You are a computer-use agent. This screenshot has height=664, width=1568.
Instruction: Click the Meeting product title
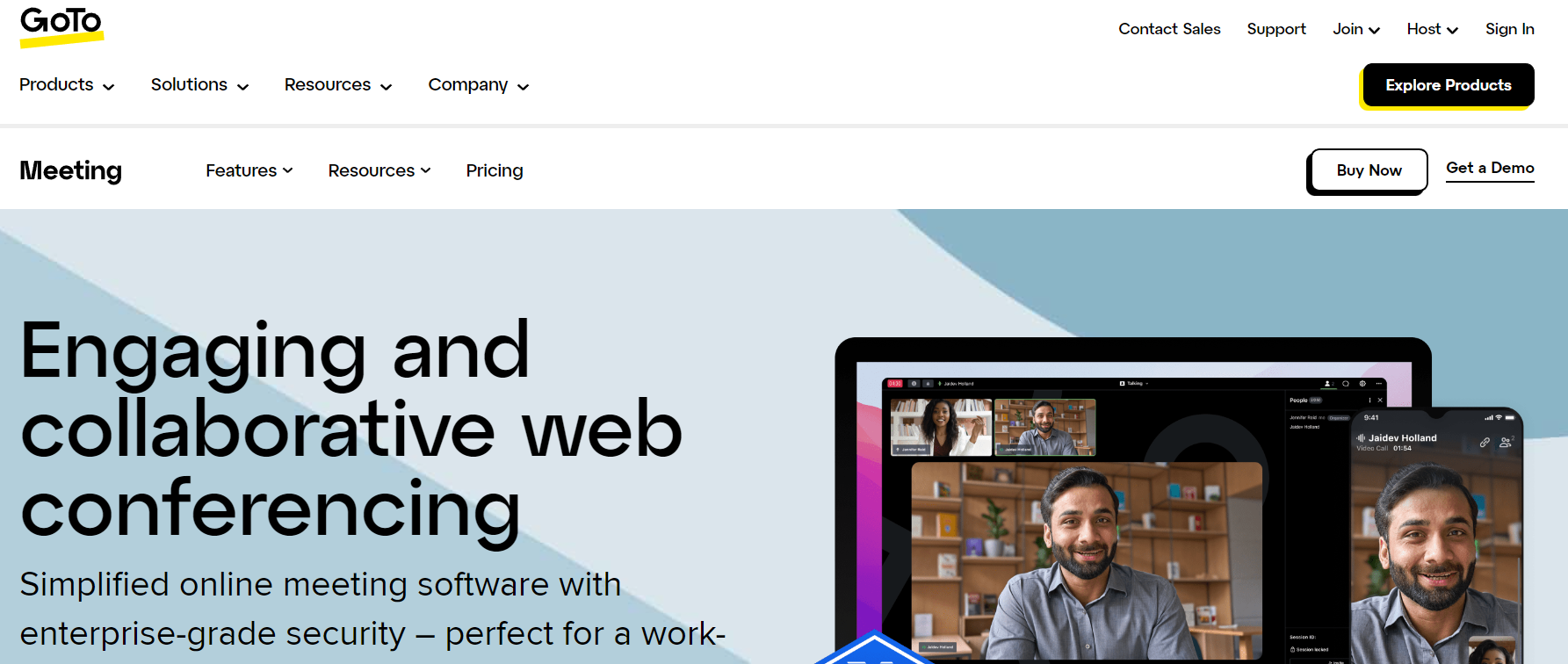point(71,170)
